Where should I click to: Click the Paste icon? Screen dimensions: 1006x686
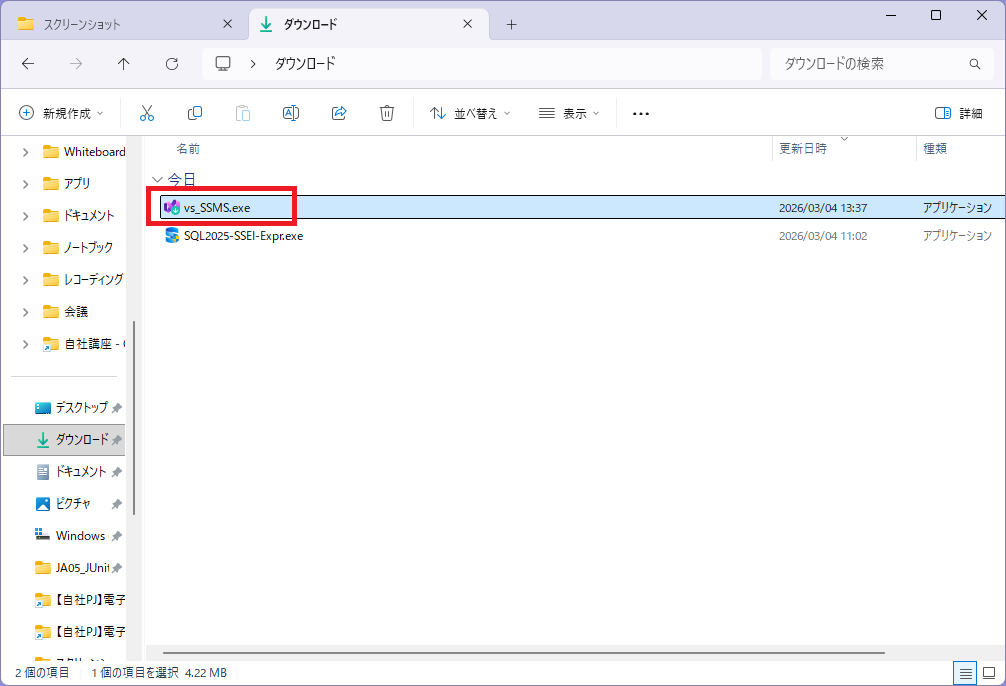point(243,112)
